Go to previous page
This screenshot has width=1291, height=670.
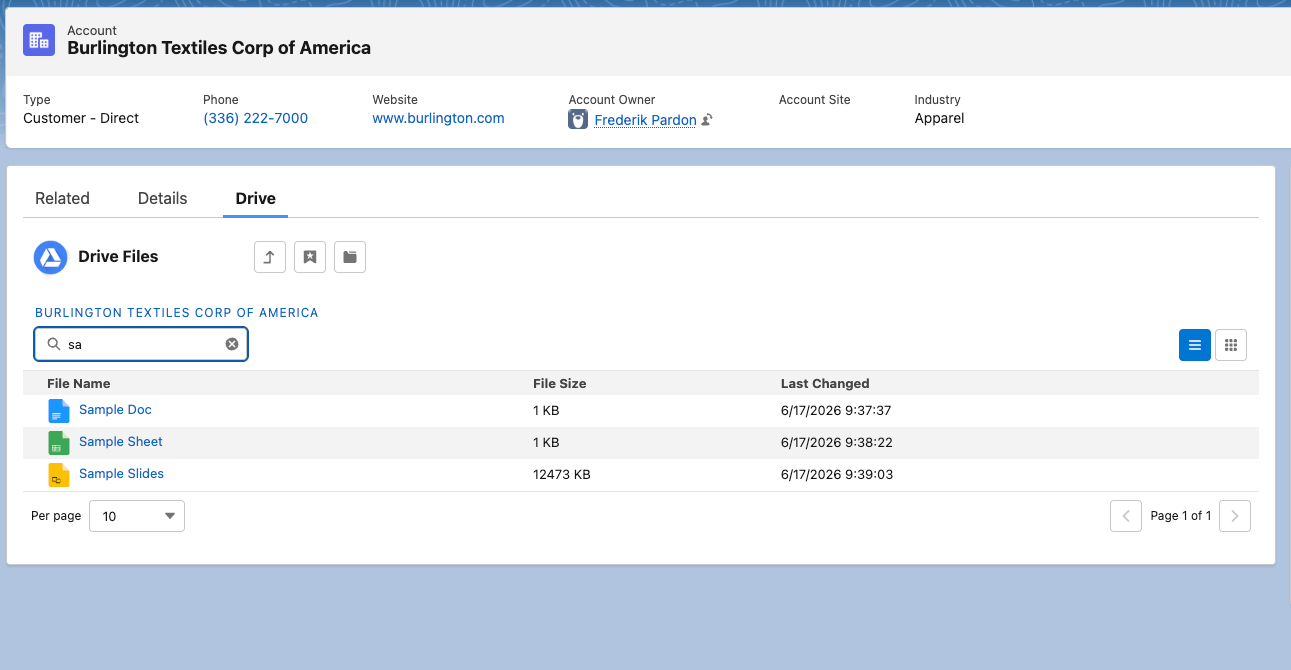click(1126, 516)
